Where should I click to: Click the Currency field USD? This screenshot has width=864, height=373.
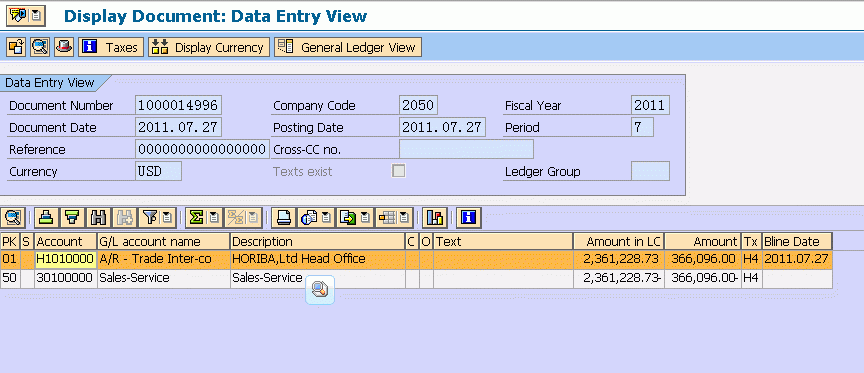159,171
